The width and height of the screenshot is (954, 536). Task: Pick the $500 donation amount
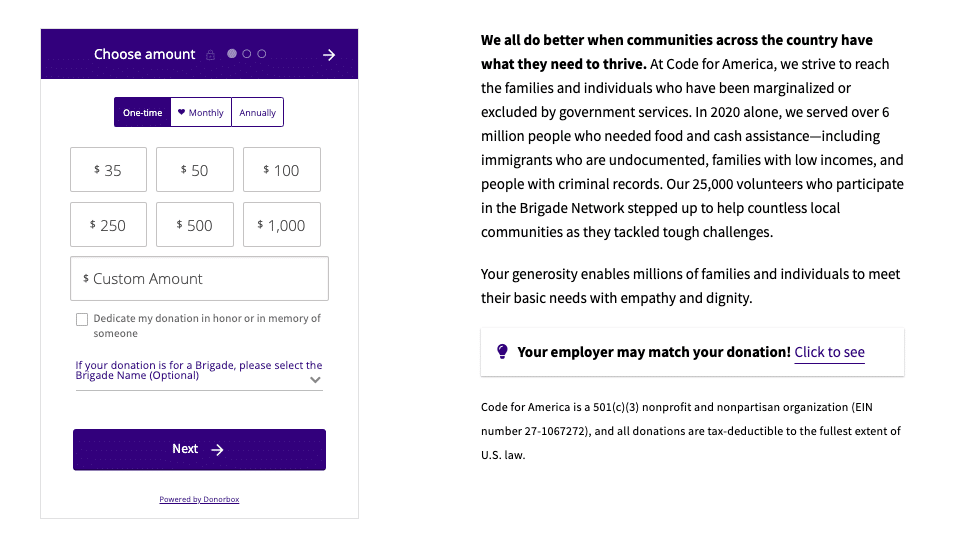pyautogui.click(x=195, y=225)
